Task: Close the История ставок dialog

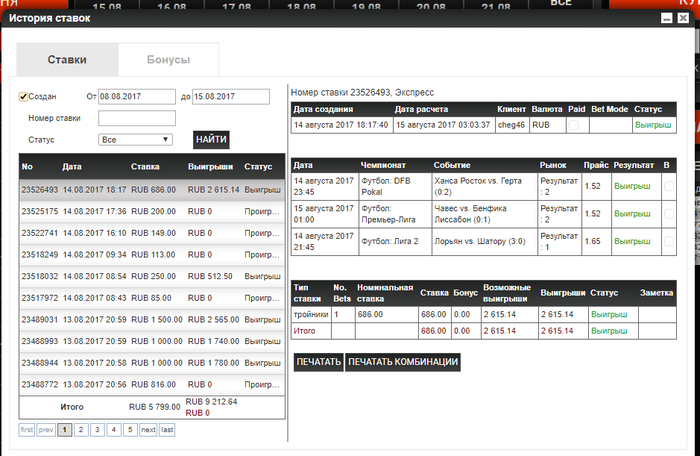Action: coord(683,18)
